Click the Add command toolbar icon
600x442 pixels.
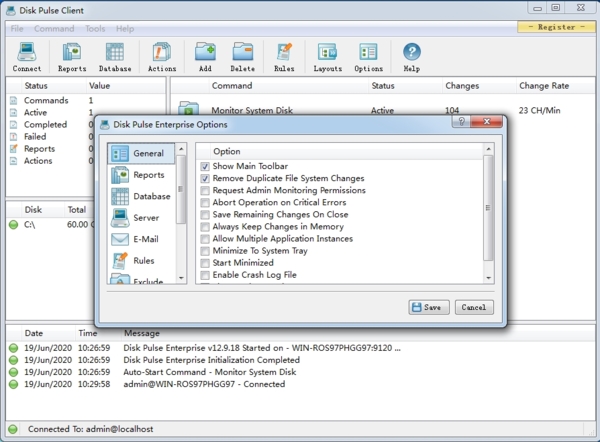pyautogui.click(x=205, y=57)
